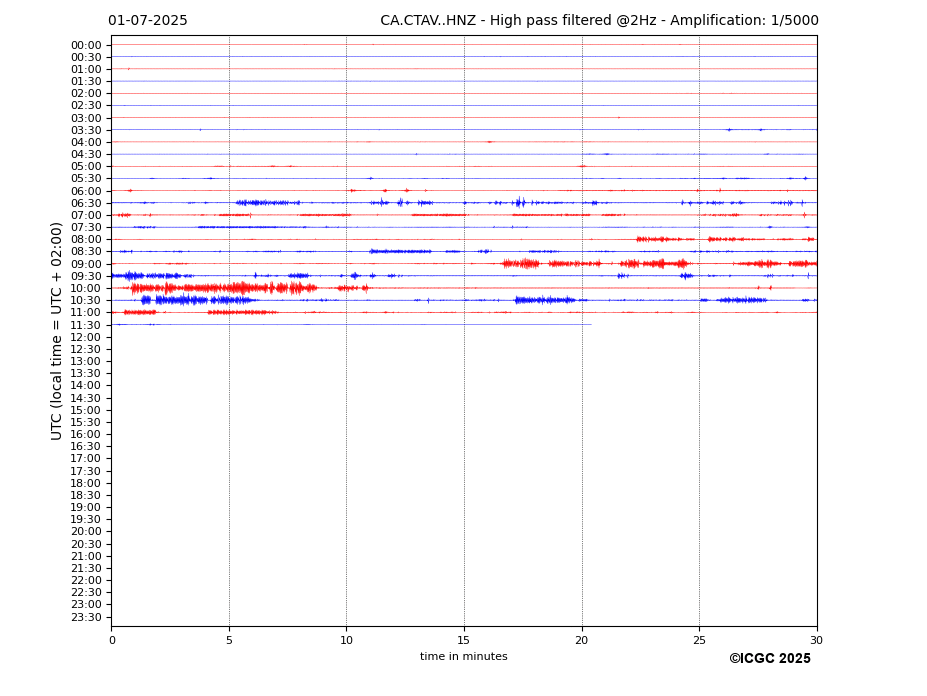Click the x-axis tick label 15

click(x=464, y=640)
